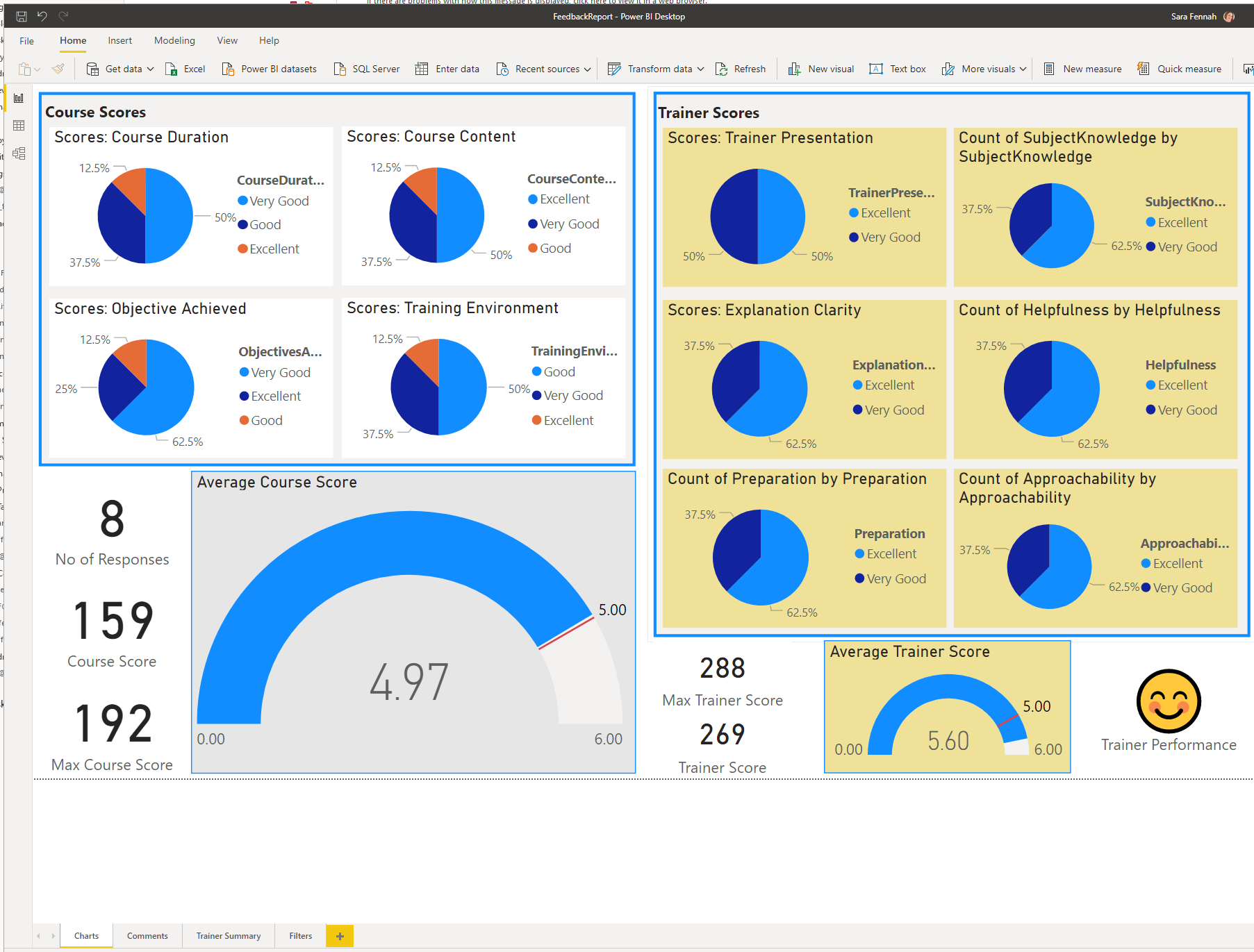Select the SQL Server connector icon
This screenshot has width=1254, height=952.
click(340, 68)
